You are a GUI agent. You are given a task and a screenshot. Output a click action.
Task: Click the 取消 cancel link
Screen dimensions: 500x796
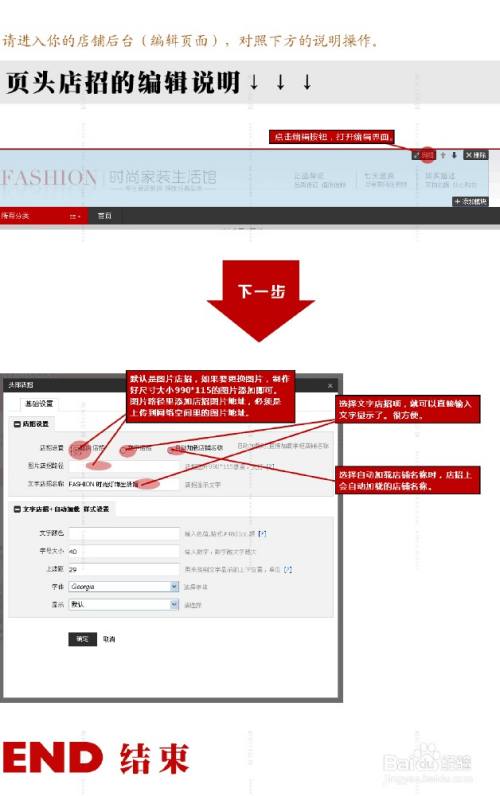pyautogui.click(x=109, y=639)
